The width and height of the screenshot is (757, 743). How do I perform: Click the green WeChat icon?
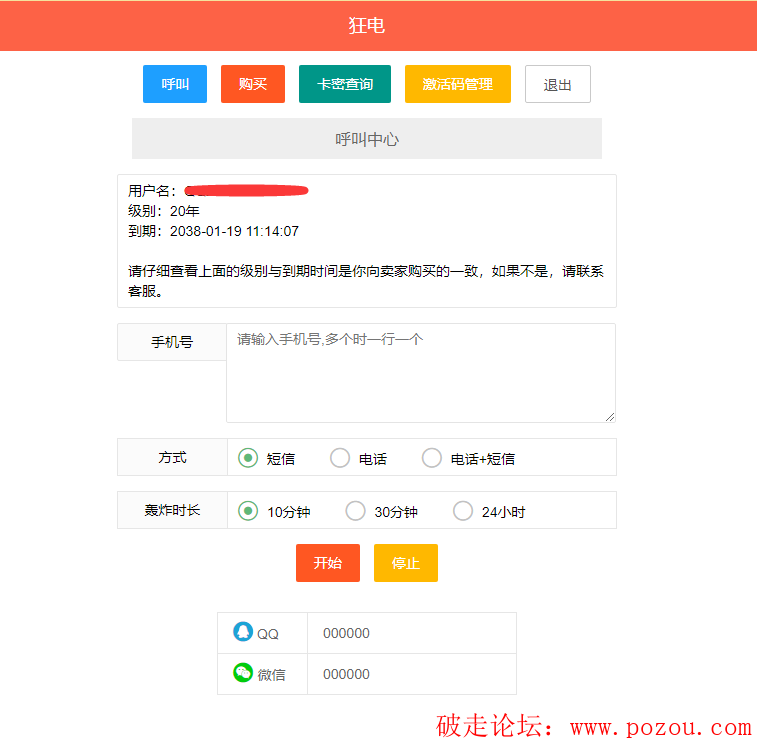pos(243,673)
